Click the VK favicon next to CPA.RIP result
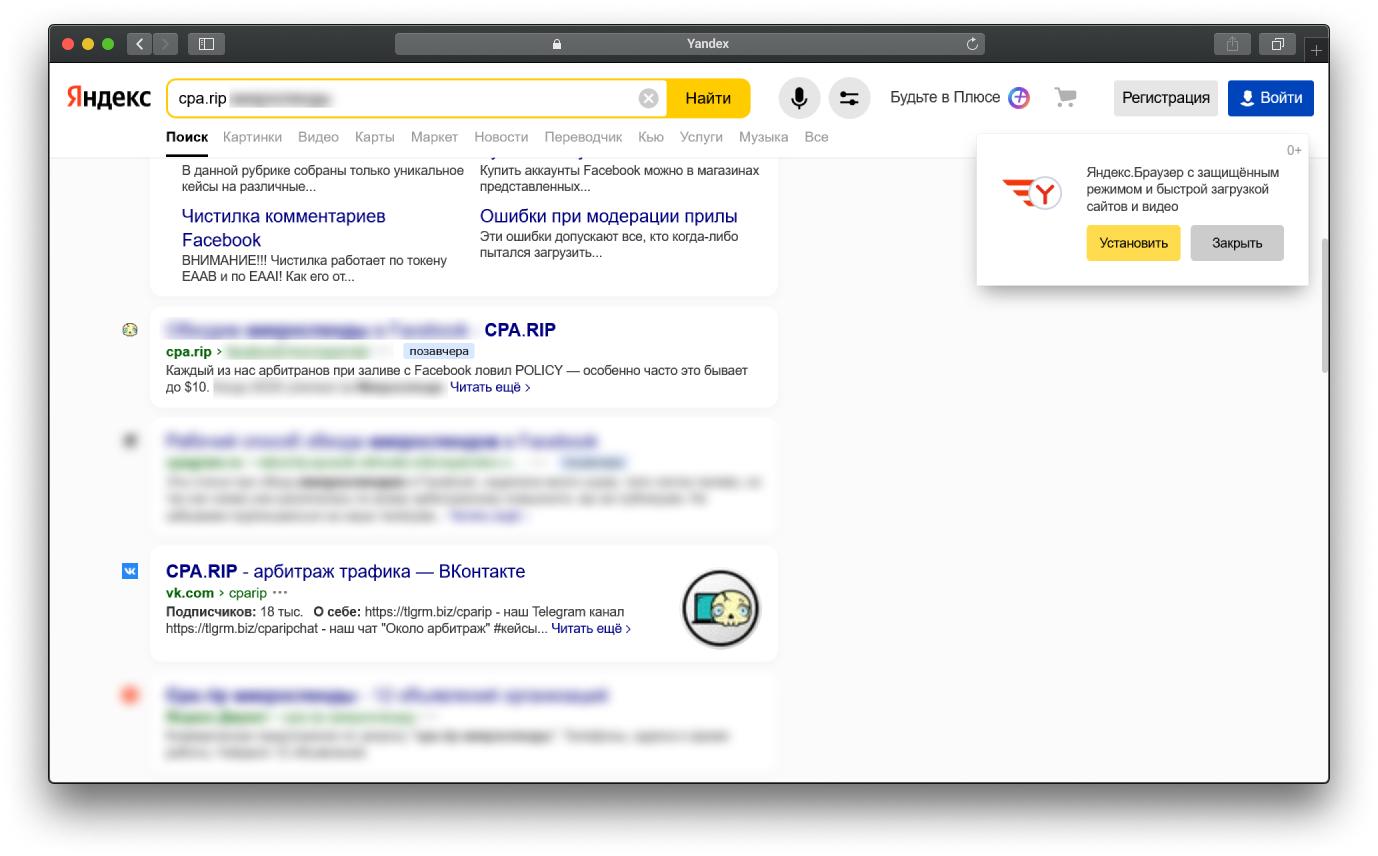 [x=130, y=571]
